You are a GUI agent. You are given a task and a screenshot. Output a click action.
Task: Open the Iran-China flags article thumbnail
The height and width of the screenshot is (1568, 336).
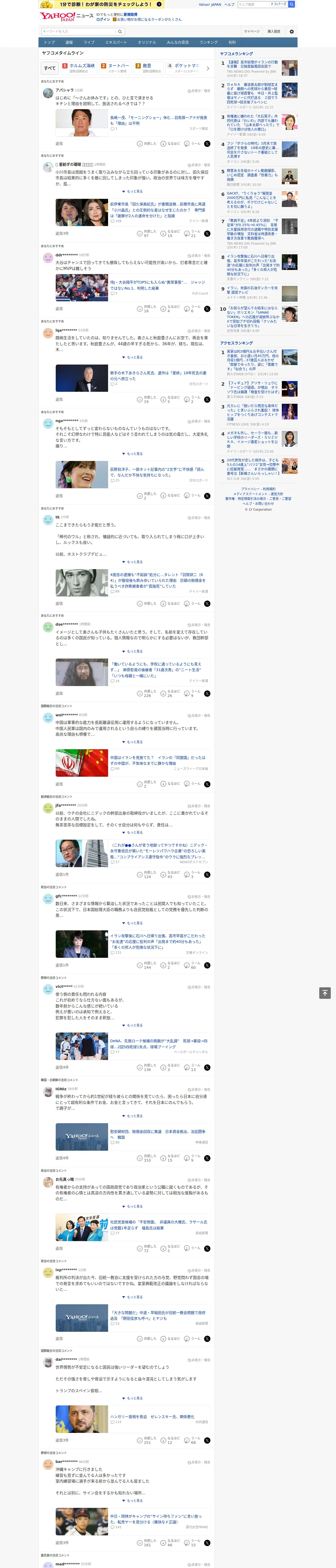pos(82,763)
